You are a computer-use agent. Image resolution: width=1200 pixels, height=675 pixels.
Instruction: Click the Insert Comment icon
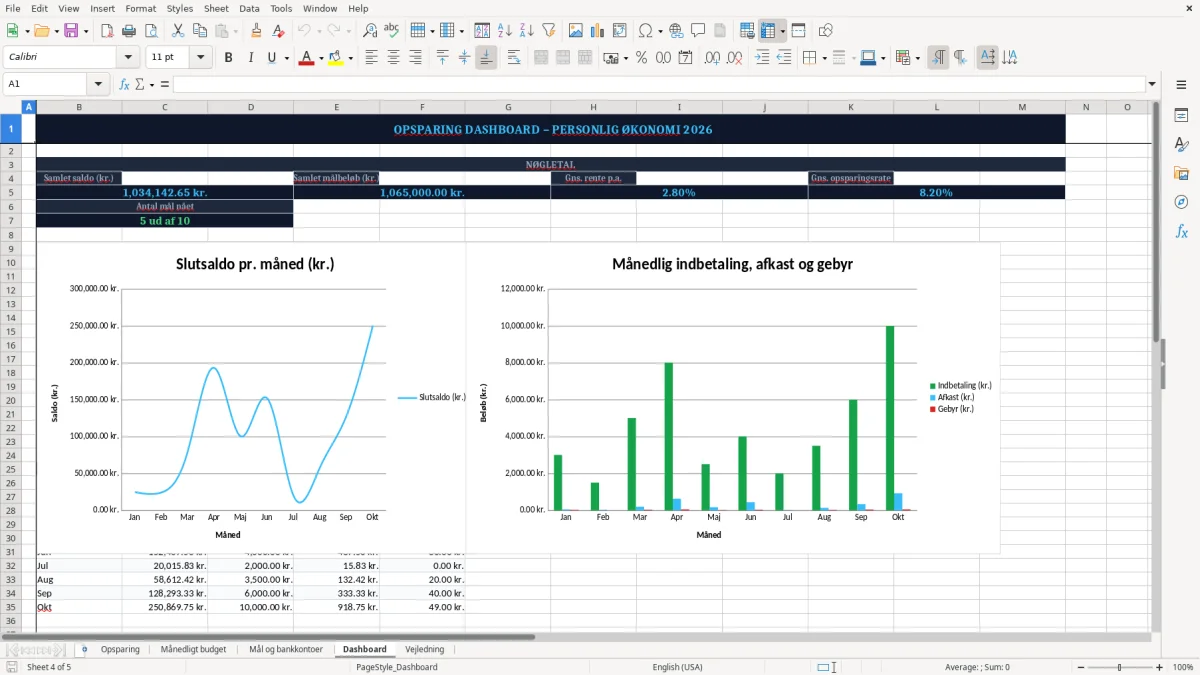coord(698,30)
